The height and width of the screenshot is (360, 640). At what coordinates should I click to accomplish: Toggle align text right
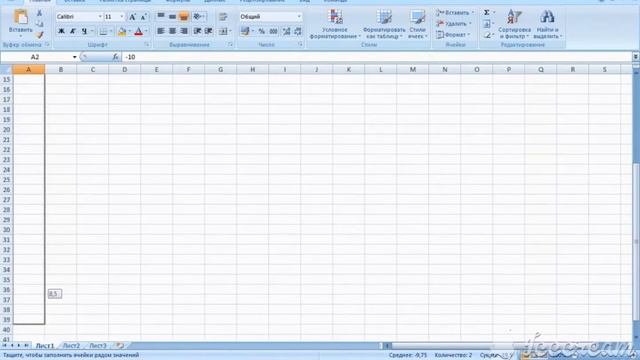coord(184,31)
